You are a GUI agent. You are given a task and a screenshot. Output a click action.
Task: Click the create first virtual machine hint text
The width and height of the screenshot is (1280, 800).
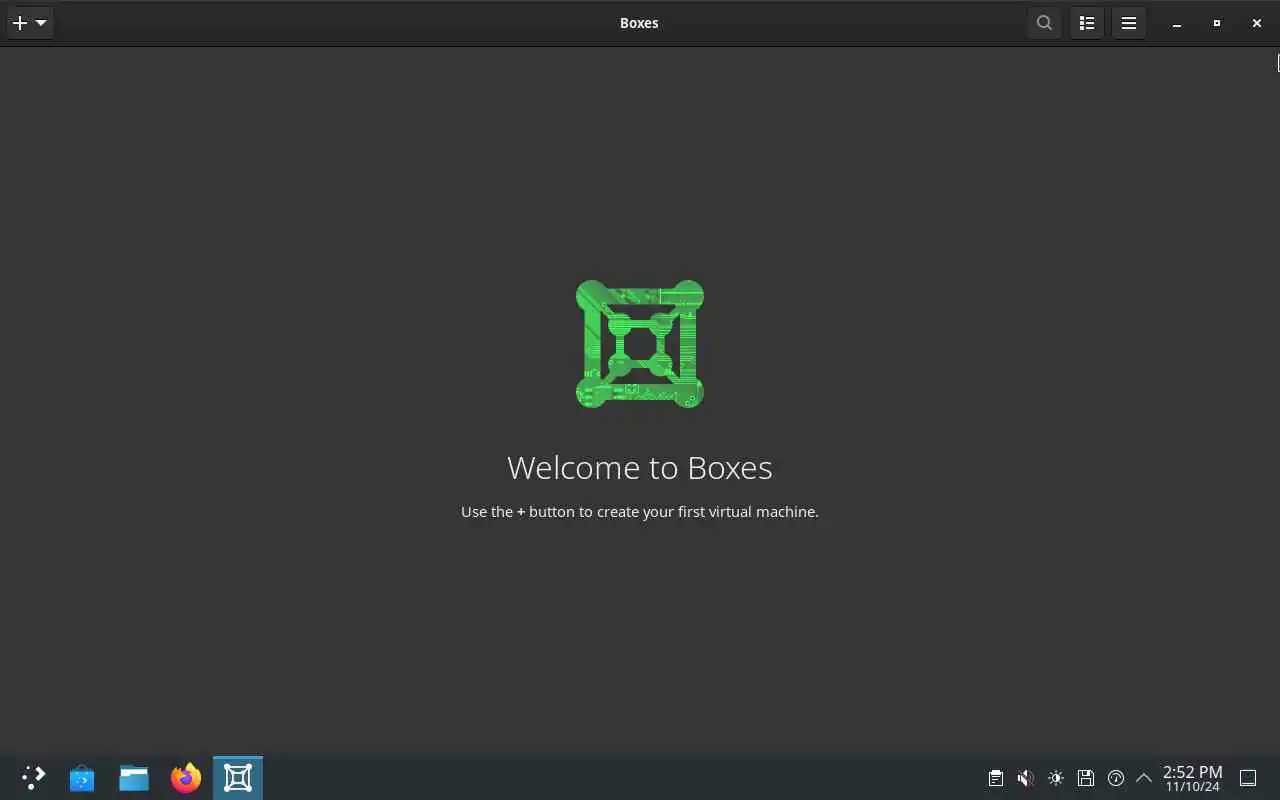[x=640, y=511]
